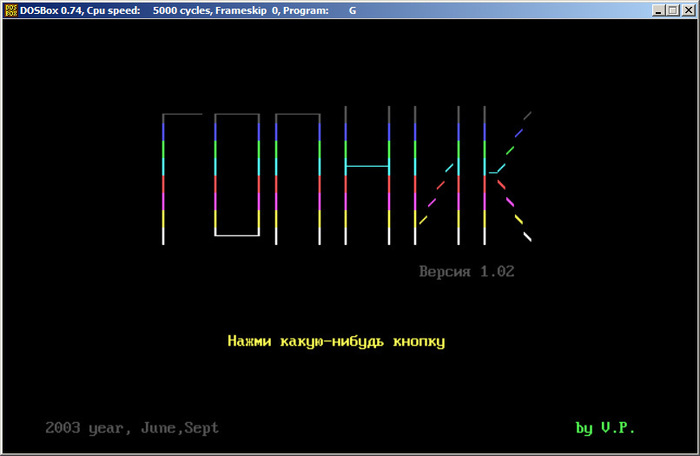Viewport: 700px width, 456px height.
Task: Minimize the DOSBox window
Action: 658,10
